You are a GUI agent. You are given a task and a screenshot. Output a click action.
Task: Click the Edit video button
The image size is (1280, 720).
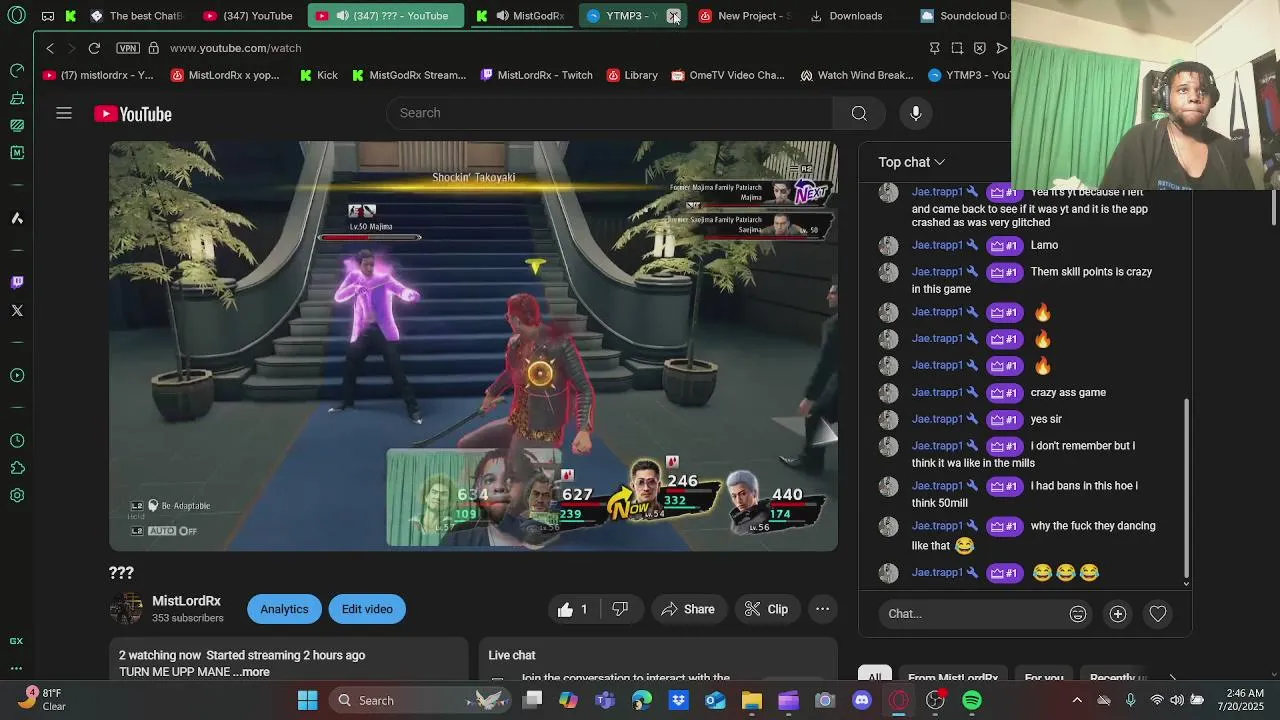(367, 609)
